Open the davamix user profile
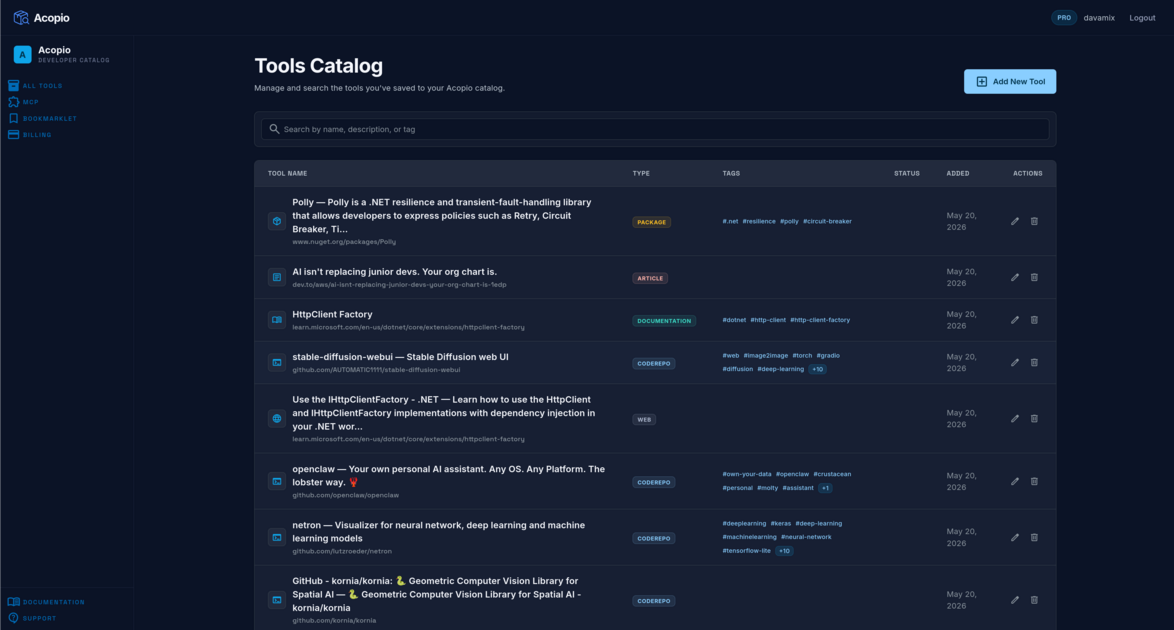The height and width of the screenshot is (630, 1174). (x=1098, y=18)
